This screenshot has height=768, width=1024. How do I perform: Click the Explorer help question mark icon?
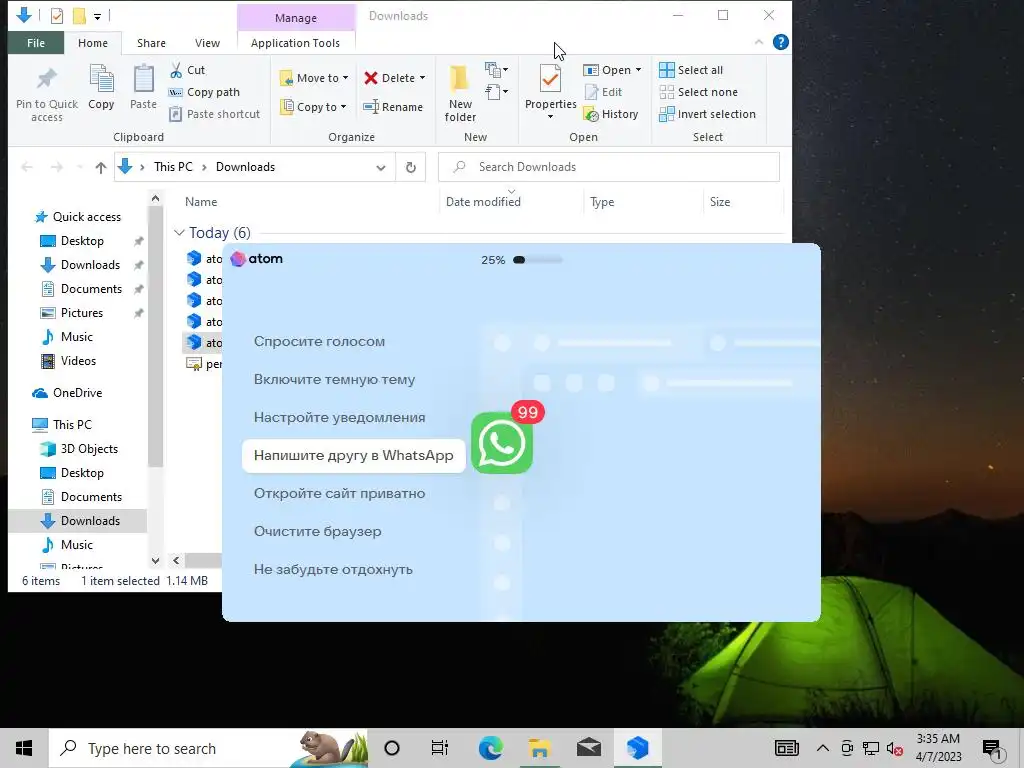pos(780,42)
